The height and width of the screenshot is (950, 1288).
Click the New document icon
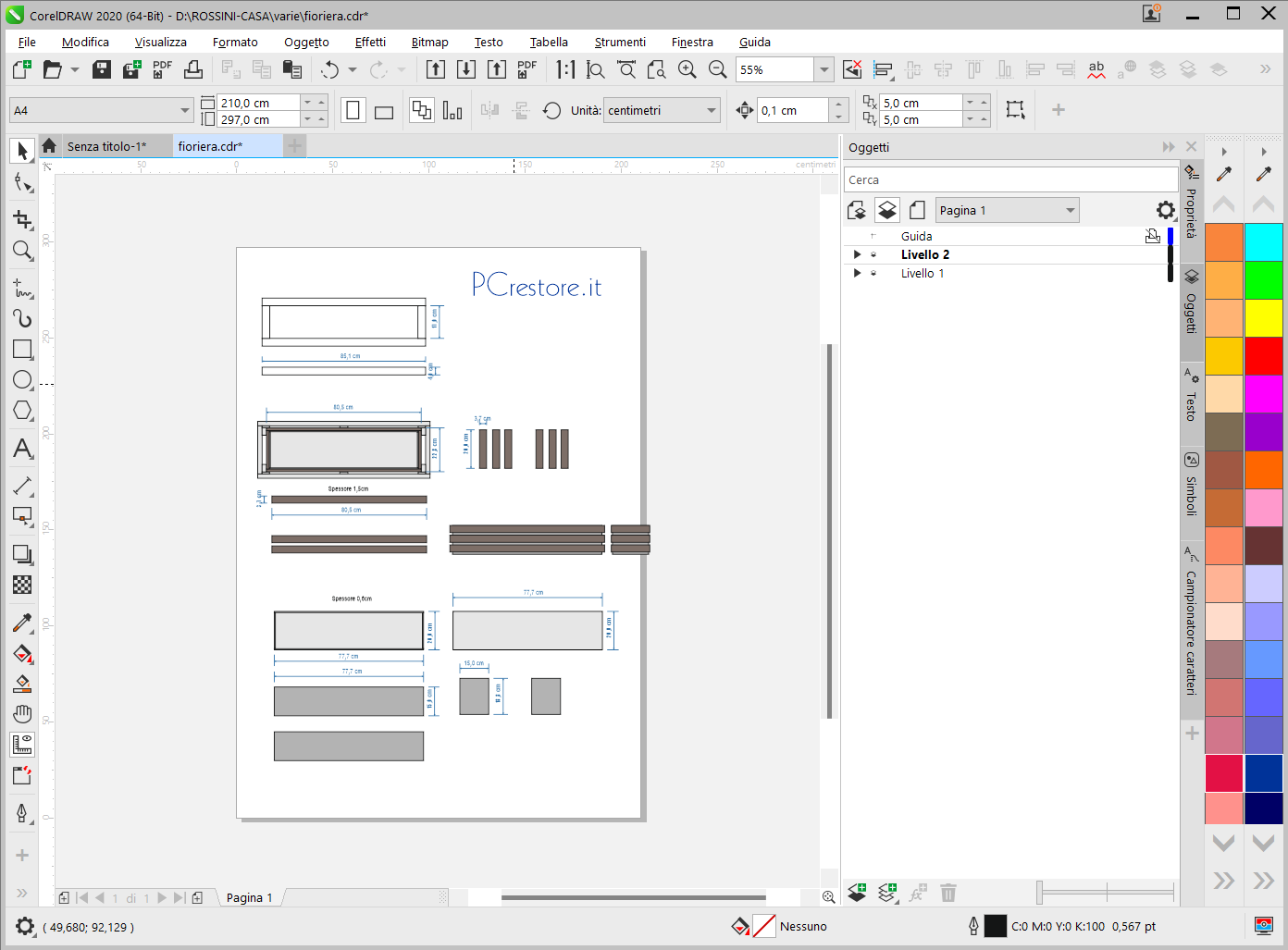click(21, 69)
